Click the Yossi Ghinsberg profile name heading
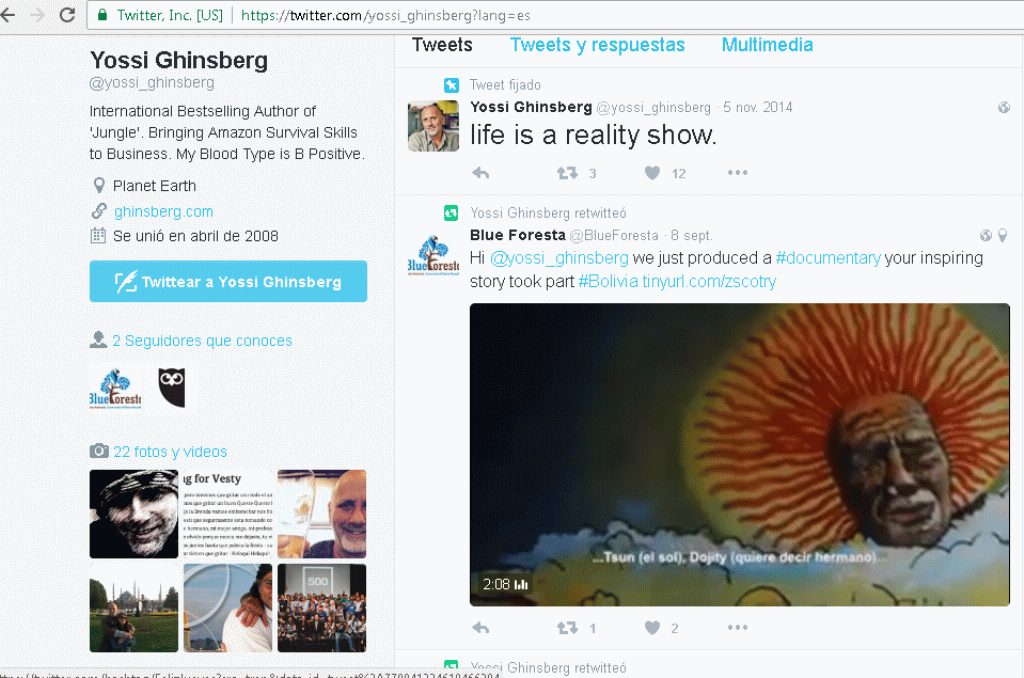Viewport: 1024px width, 678px height. click(179, 60)
